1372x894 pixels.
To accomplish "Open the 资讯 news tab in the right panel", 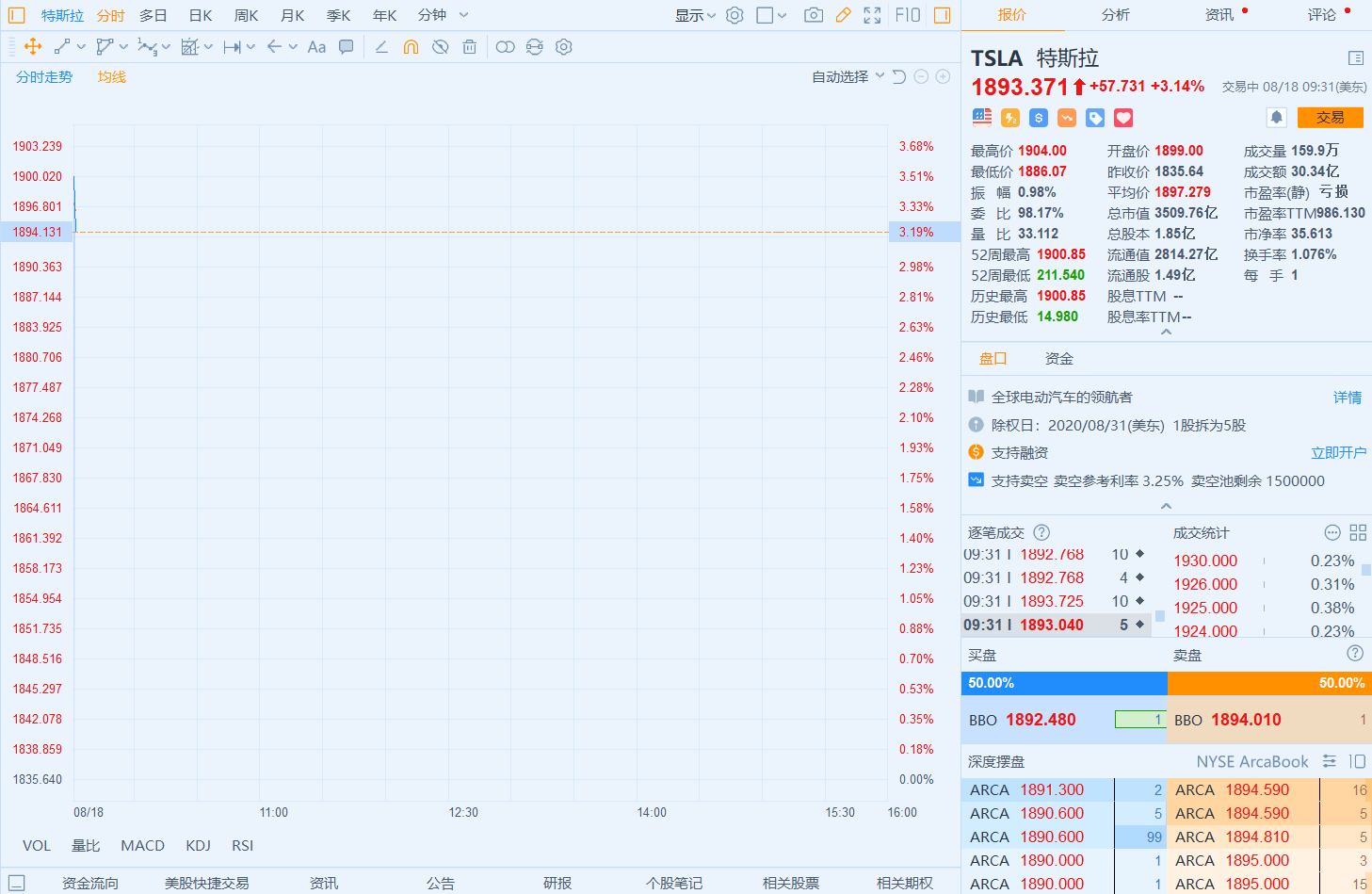I will point(1219,14).
